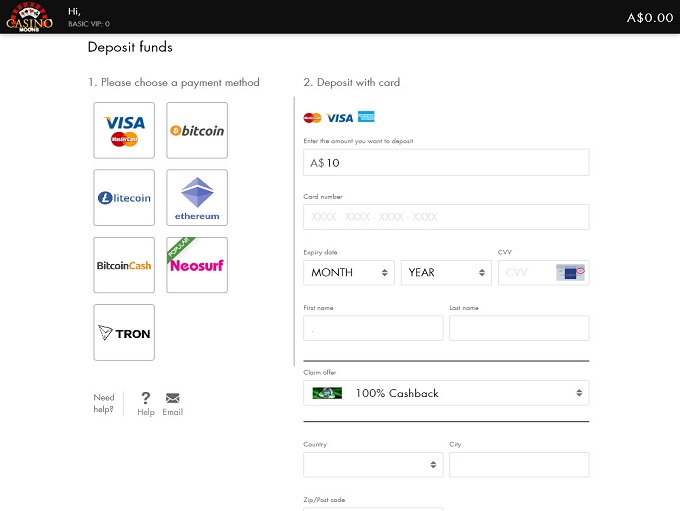Select the Visa Mastercard payment method
Viewport: 680px width, 511px height.
pos(124,130)
